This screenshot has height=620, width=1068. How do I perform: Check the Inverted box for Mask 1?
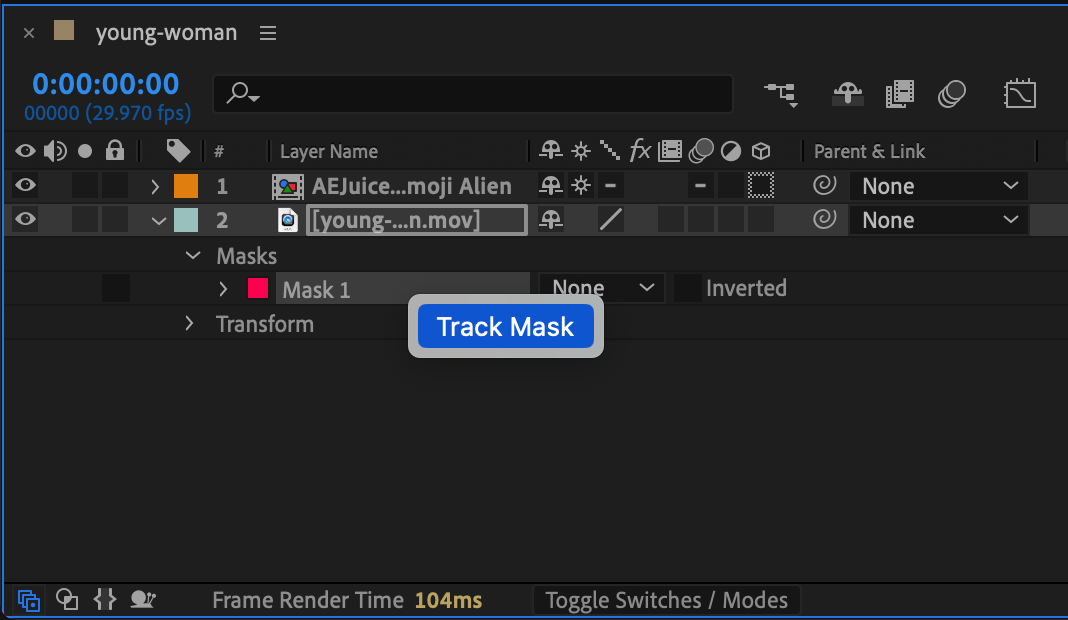687,289
